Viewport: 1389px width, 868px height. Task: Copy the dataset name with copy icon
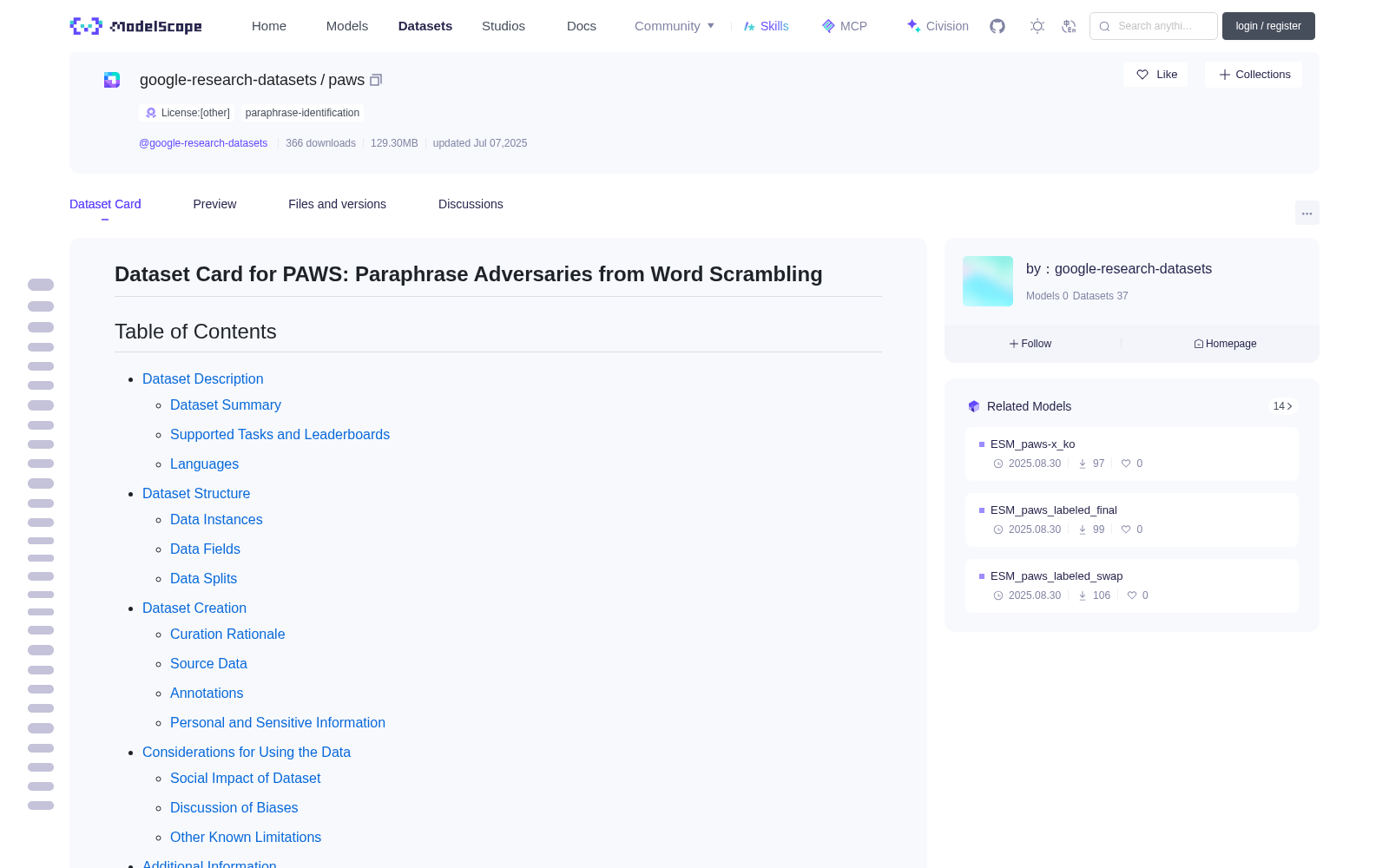point(376,80)
